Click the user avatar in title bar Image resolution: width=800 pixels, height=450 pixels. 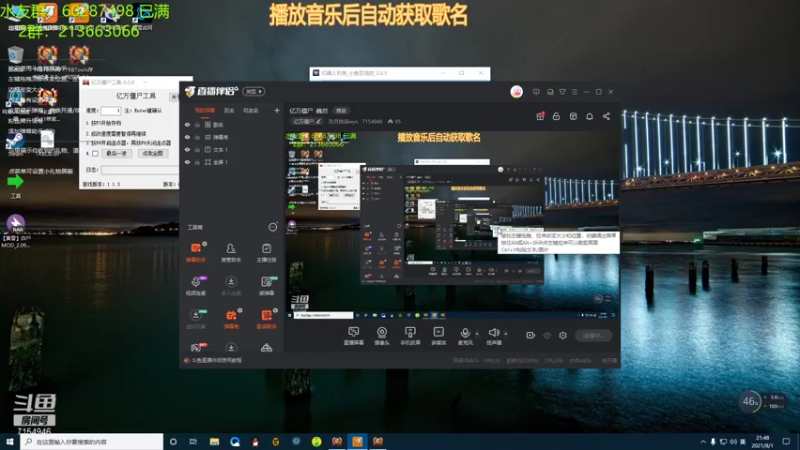pos(516,92)
